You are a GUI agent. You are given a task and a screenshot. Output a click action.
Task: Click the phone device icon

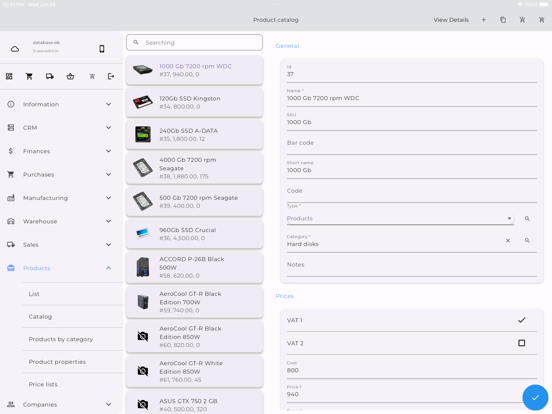coord(102,49)
